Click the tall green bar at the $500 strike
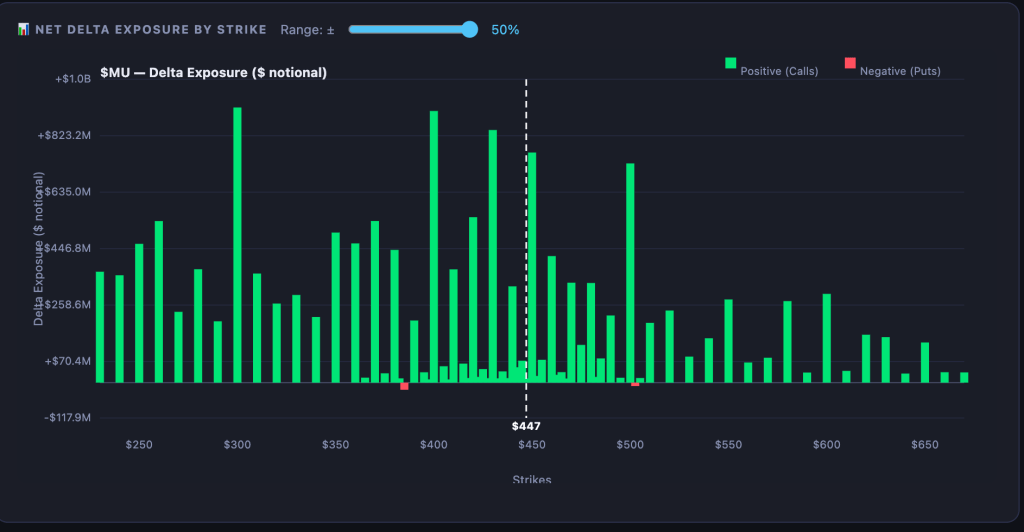This screenshot has width=1024, height=532. 630,270
